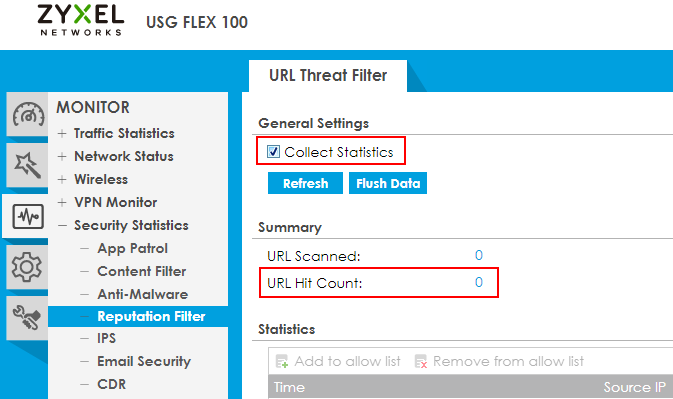Screen dimensions: 673x399
Task: Click the Add to allow list icon
Action: [282, 362]
